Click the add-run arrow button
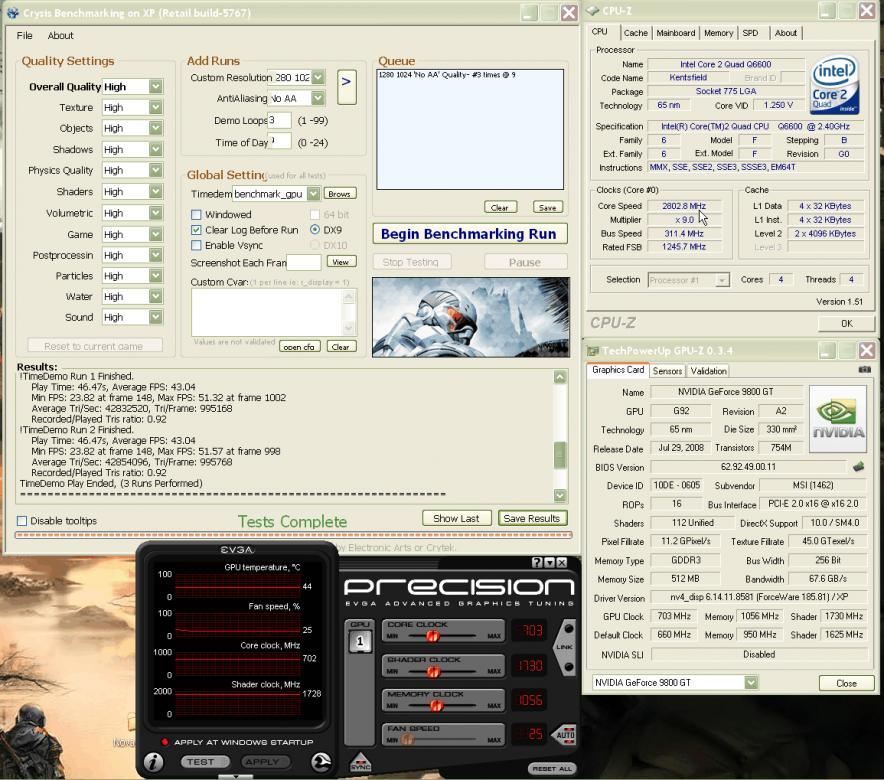 pyautogui.click(x=347, y=87)
